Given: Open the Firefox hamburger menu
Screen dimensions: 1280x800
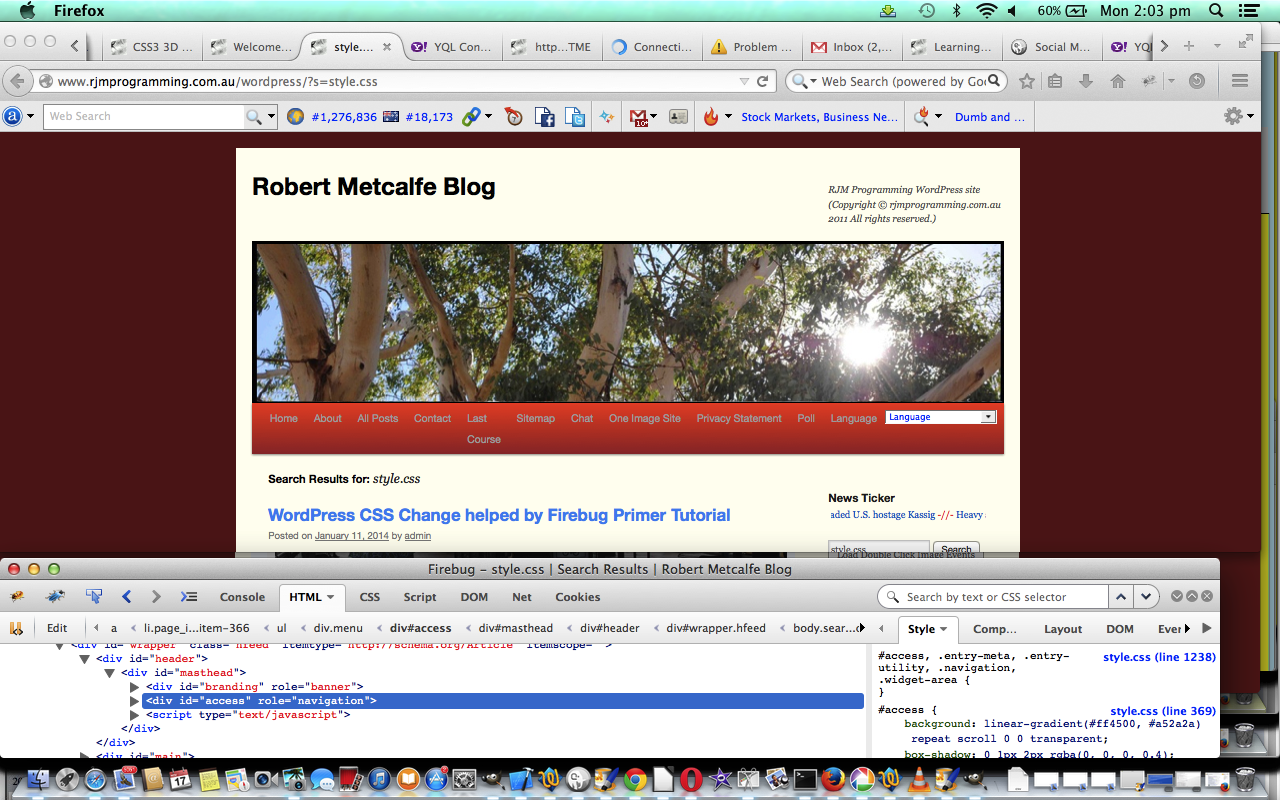Looking at the screenshot, I should point(1240,81).
